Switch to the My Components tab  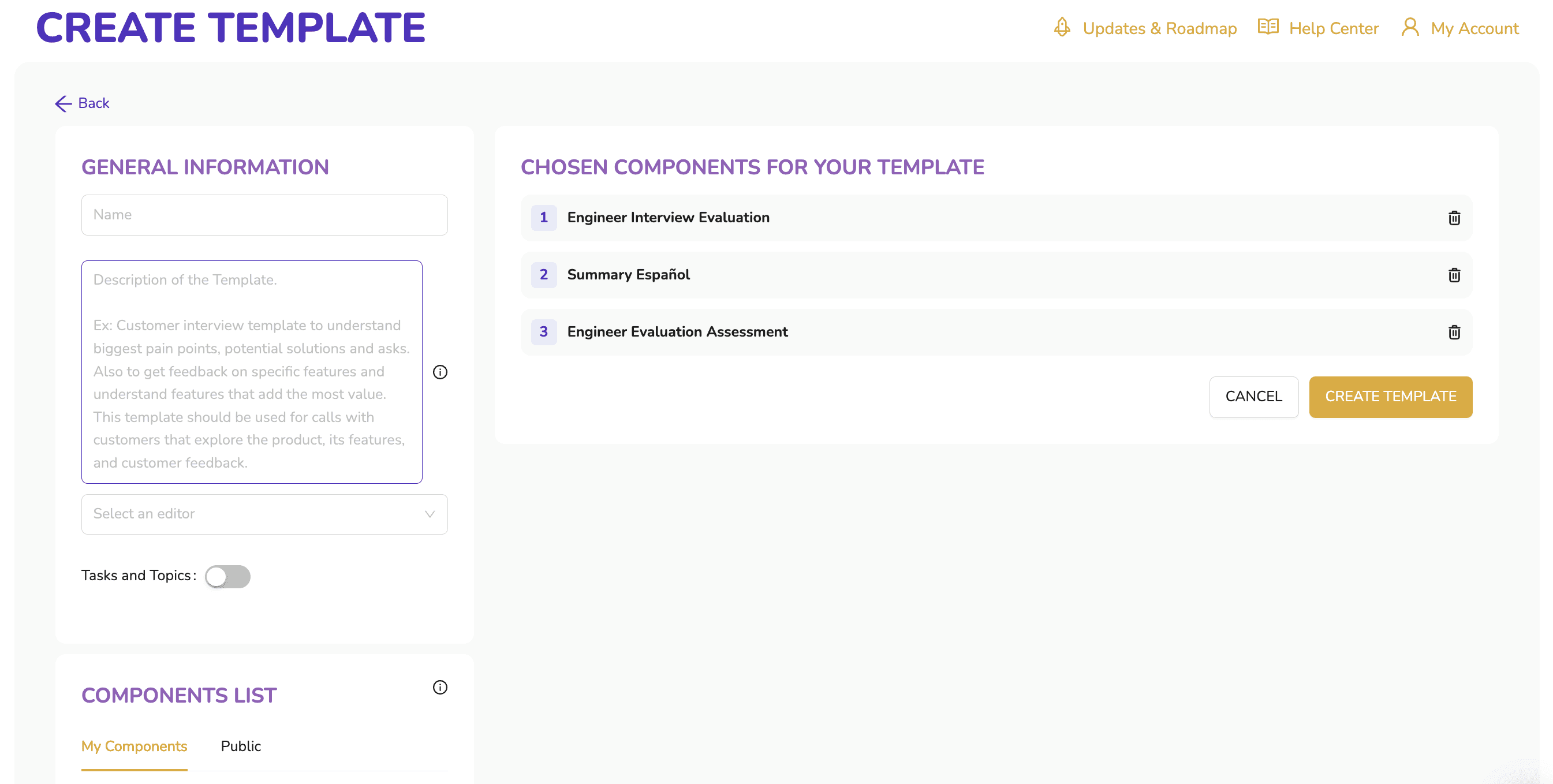pyautogui.click(x=134, y=746)
